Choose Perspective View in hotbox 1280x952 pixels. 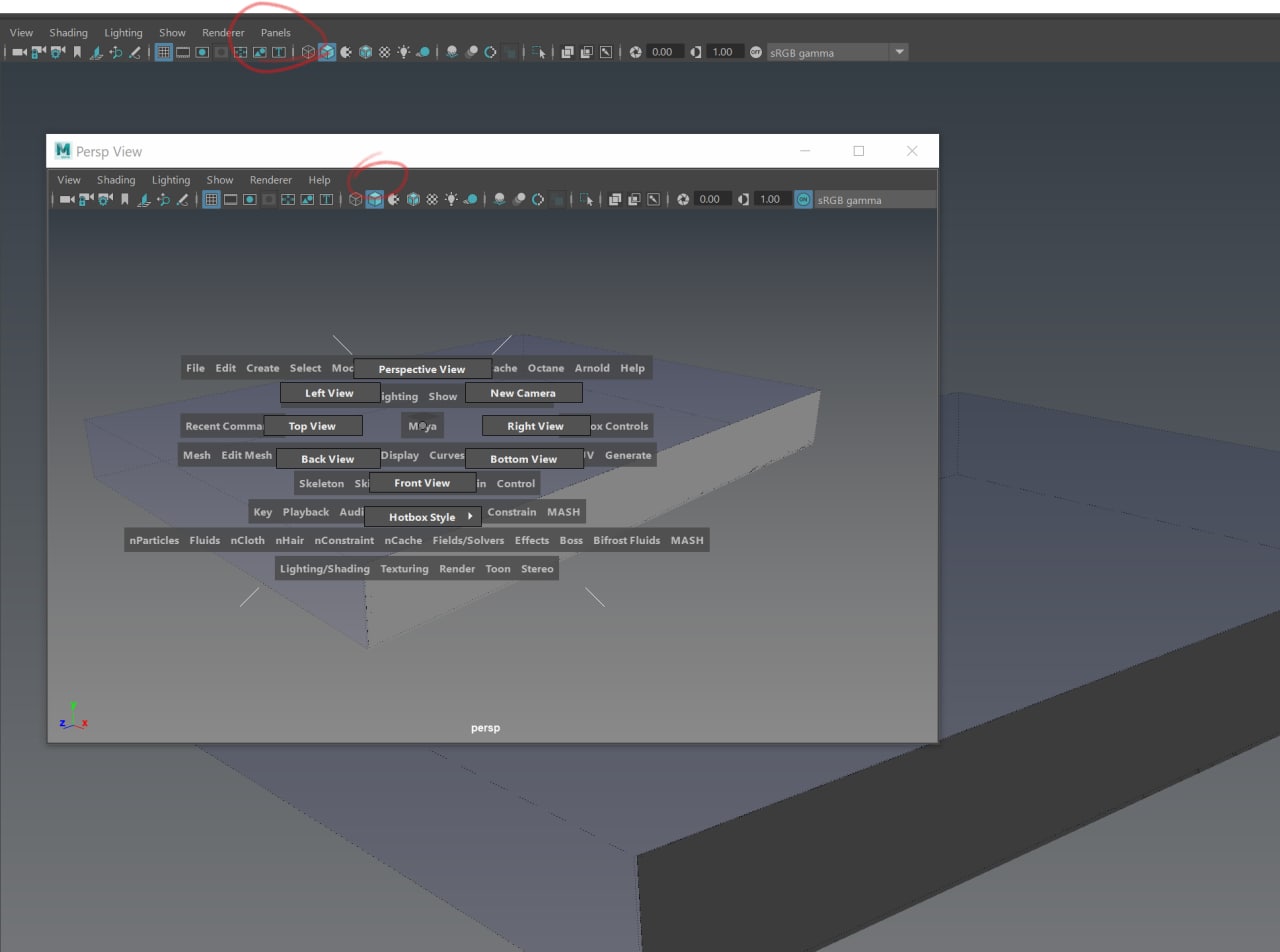(x=422, y=369)
